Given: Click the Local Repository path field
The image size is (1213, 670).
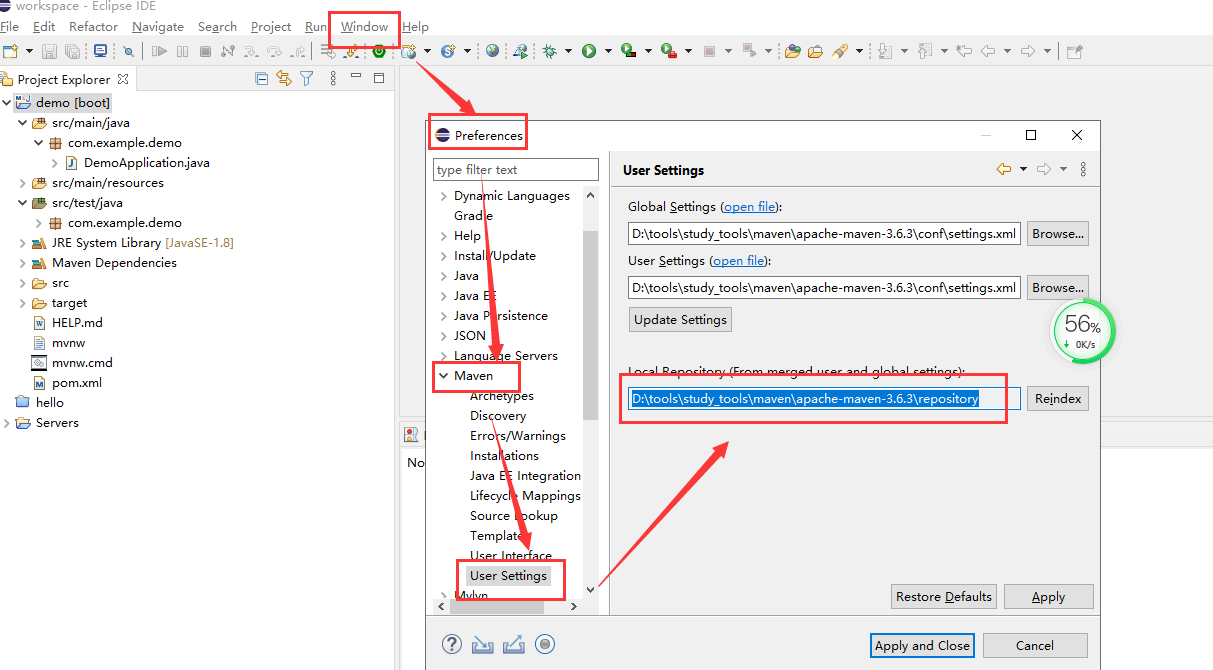Looking at the screenshot, I should coord(825,398).
